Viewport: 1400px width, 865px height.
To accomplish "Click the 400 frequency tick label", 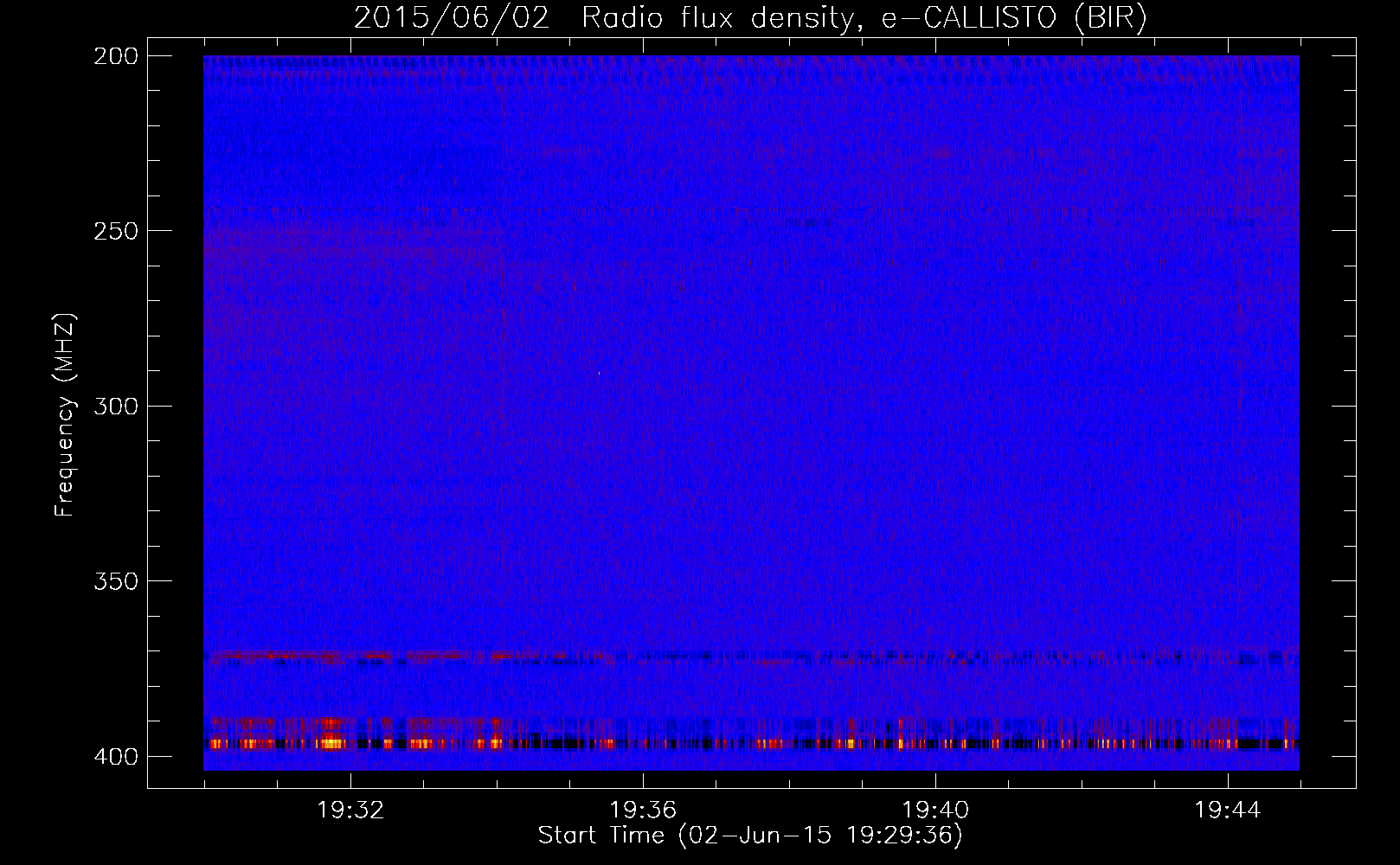I will pos(115,756).
